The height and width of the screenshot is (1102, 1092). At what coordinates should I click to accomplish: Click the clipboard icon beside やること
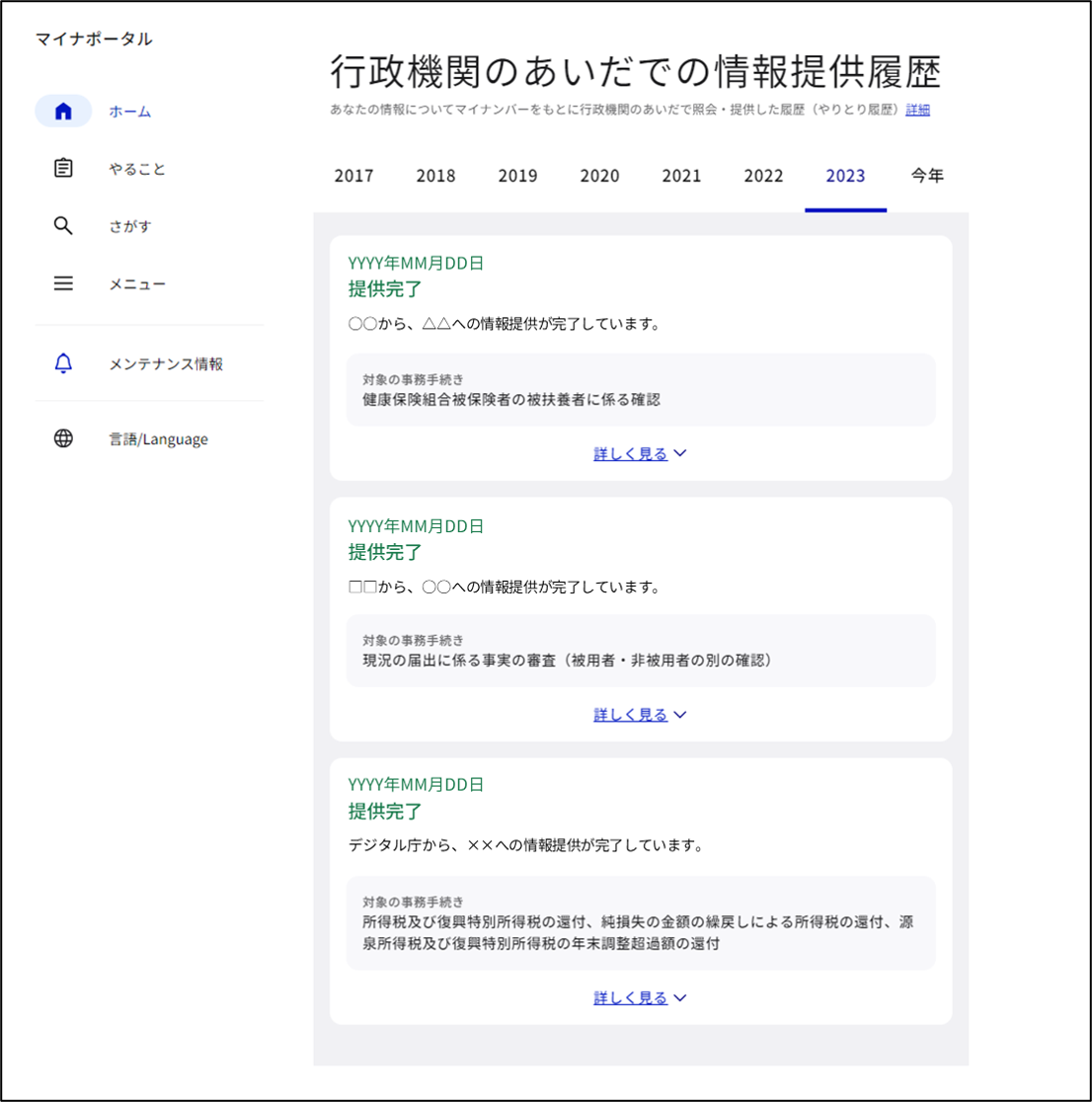coord(63,169)
